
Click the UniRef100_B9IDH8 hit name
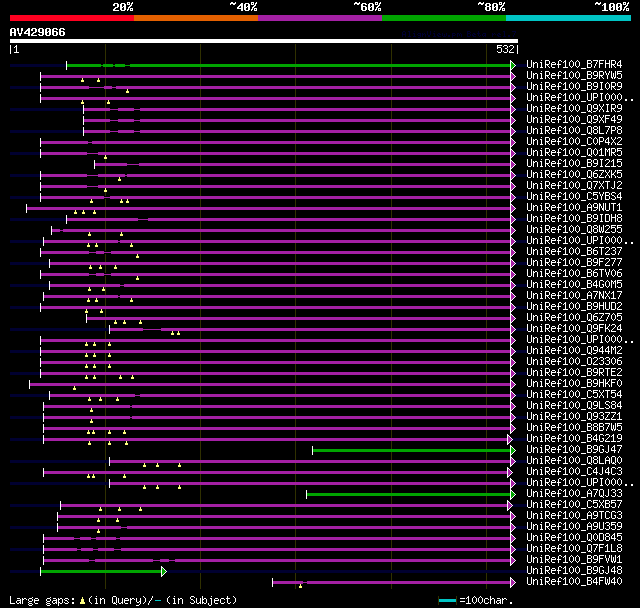(x=574, y=219)
